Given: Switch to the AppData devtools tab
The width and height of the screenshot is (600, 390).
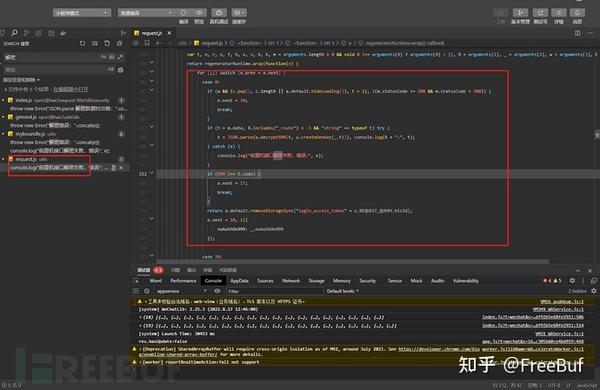Looking at the screenshot, I should click(239, 281).
